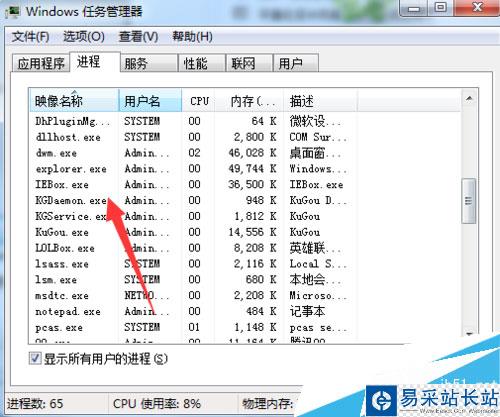Switch to the 应用程序 tab

click(x=41, y=63)
